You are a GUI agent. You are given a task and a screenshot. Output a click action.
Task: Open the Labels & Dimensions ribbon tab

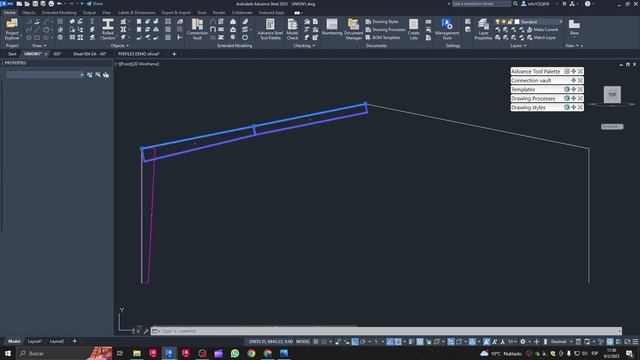click(136, 13)
